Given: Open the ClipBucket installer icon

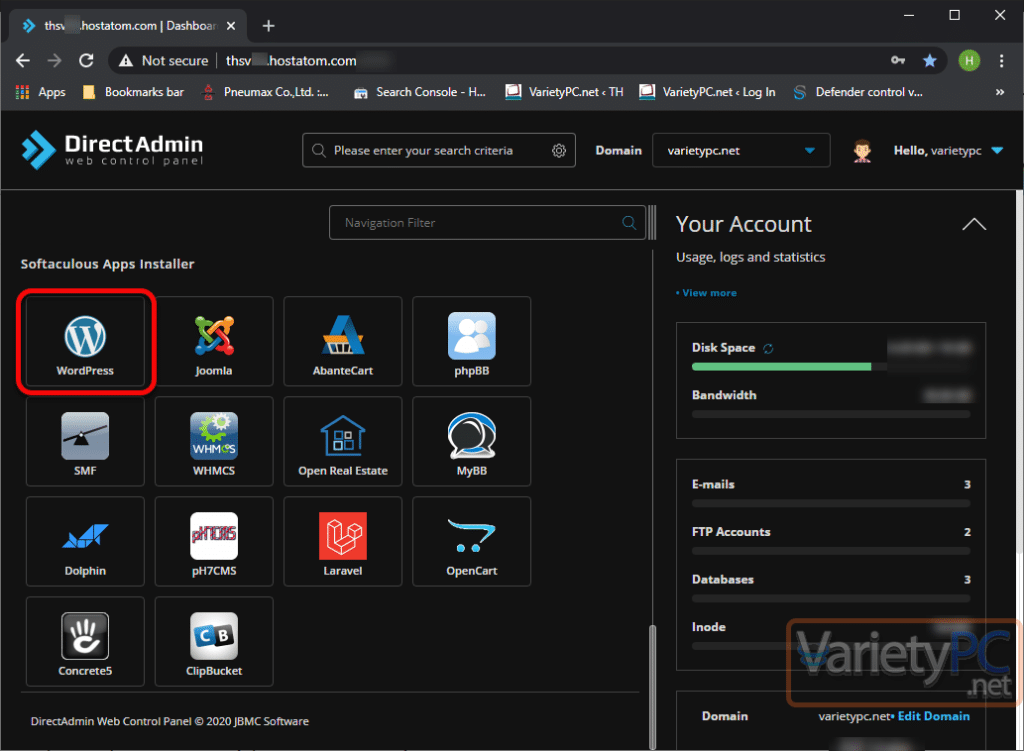Looking at the screenshot, I should pos(214,641).
